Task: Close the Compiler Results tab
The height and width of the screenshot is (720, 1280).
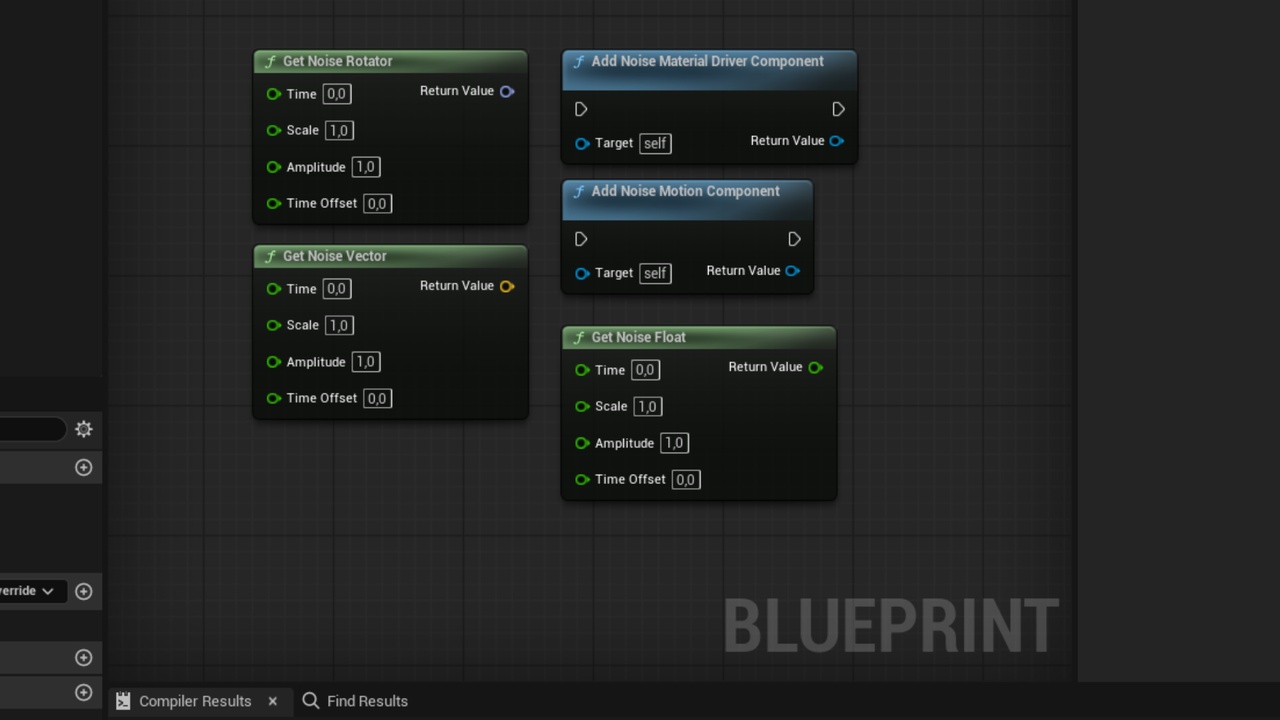Action: (x=272, y=701)
